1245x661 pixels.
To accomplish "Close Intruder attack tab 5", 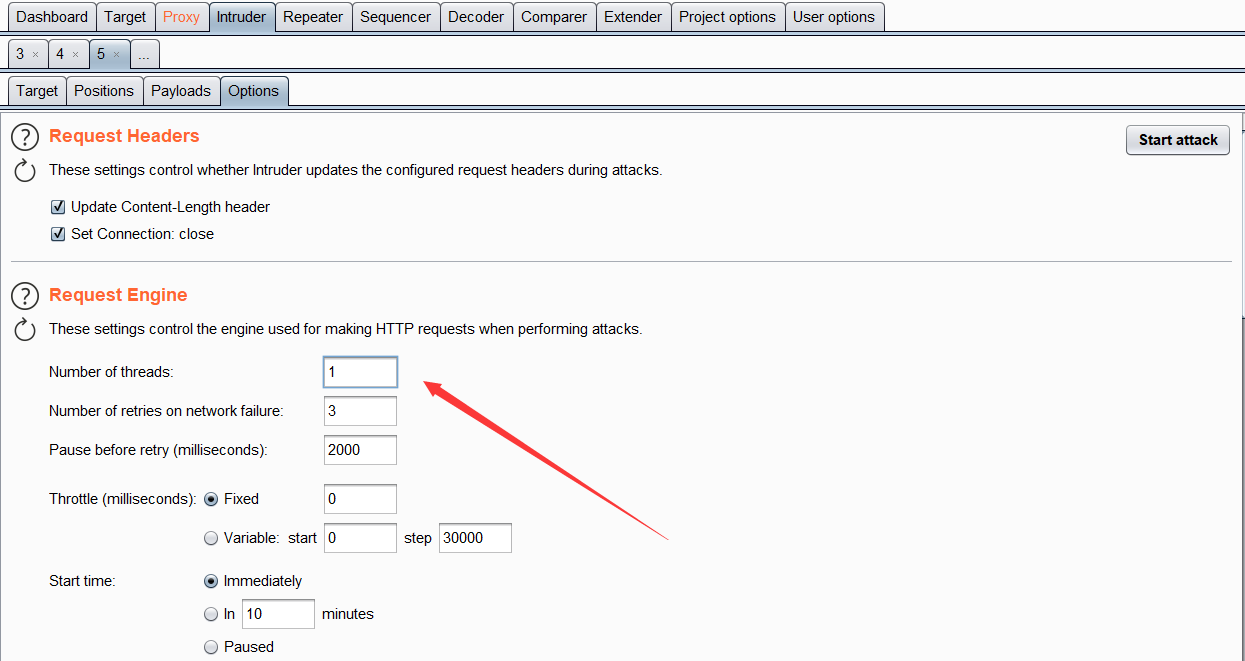I will tap(116, 55).
